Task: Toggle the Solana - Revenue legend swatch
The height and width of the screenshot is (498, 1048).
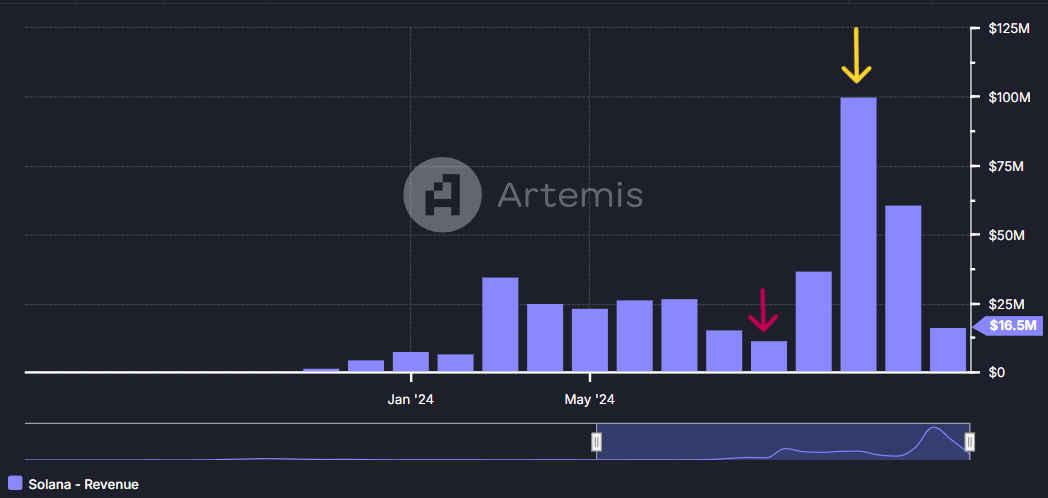Action: [15, 484]
